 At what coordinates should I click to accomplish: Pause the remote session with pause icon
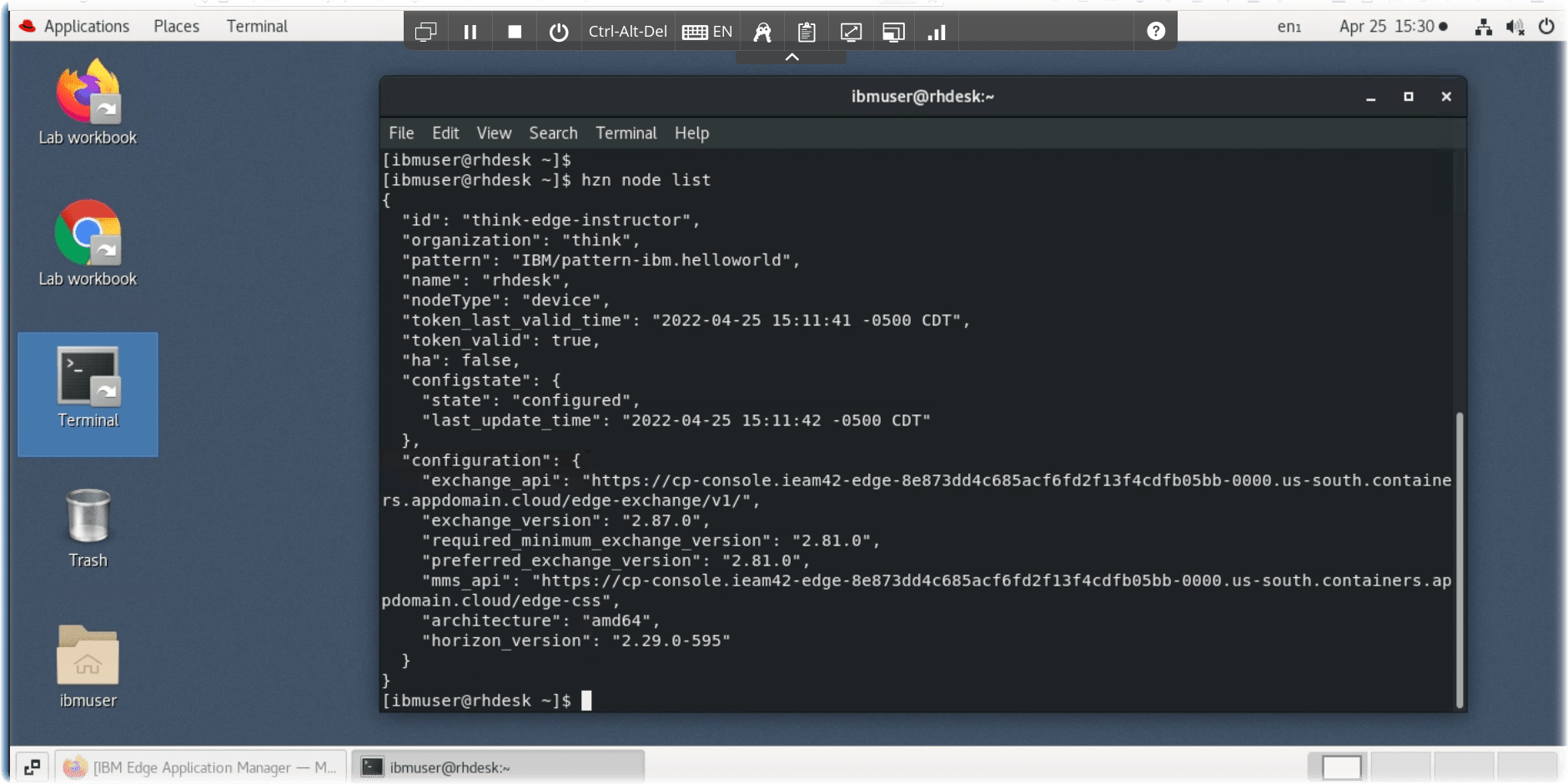[x=470, y=32]
